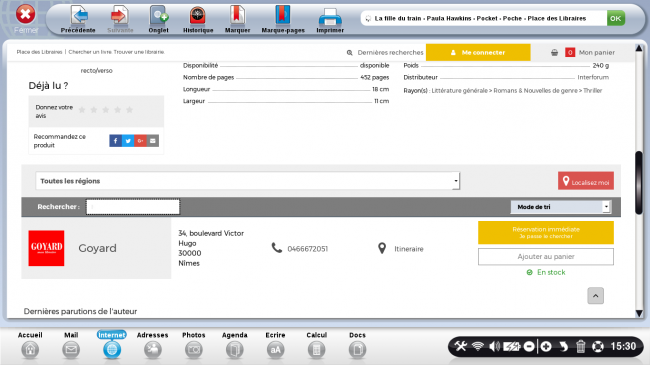The image size is (650, 365).
Task: Open the settings tools wrench icon
Action: point(461,346)
